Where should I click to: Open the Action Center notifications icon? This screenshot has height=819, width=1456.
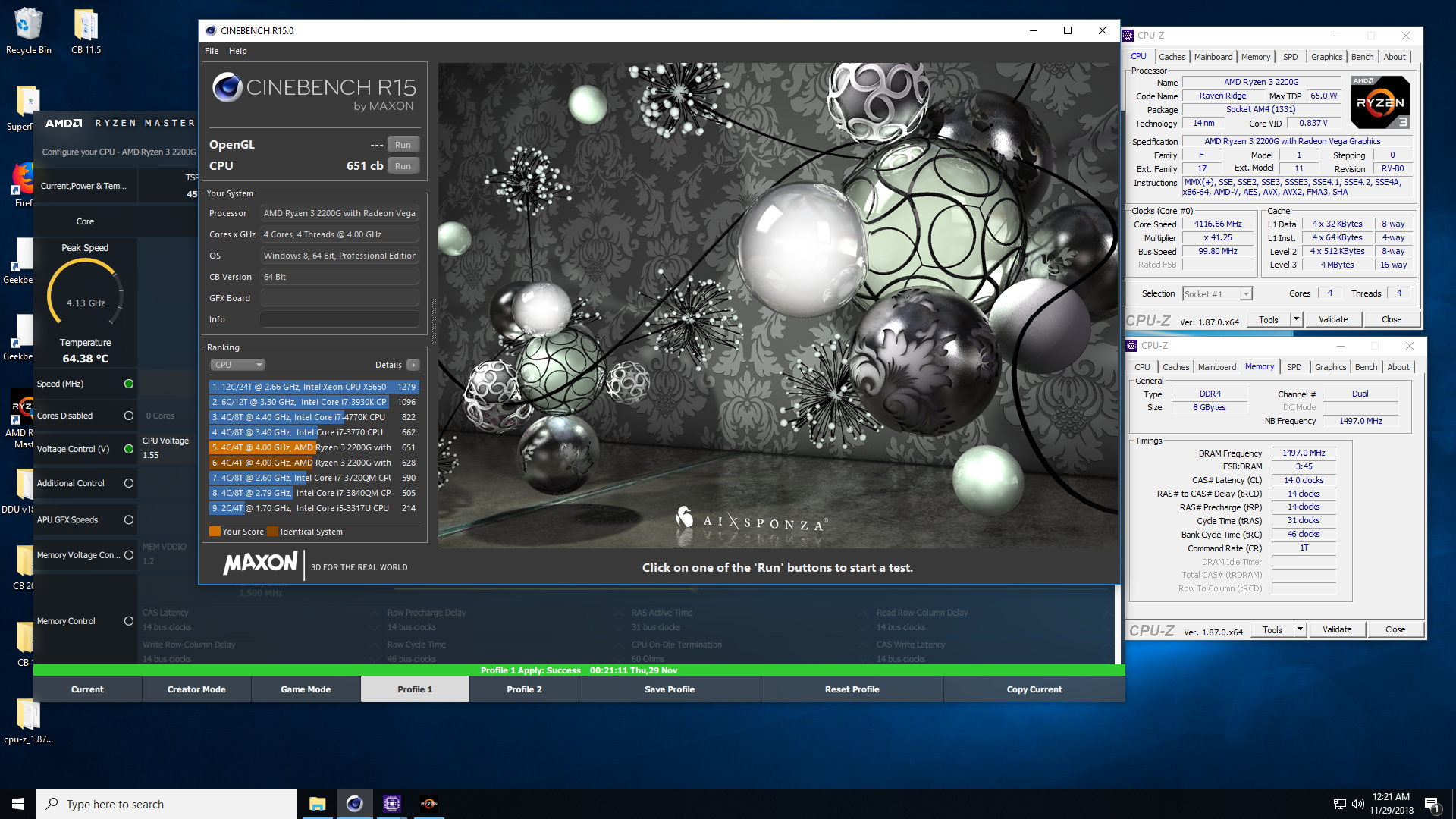[1432, 804]
